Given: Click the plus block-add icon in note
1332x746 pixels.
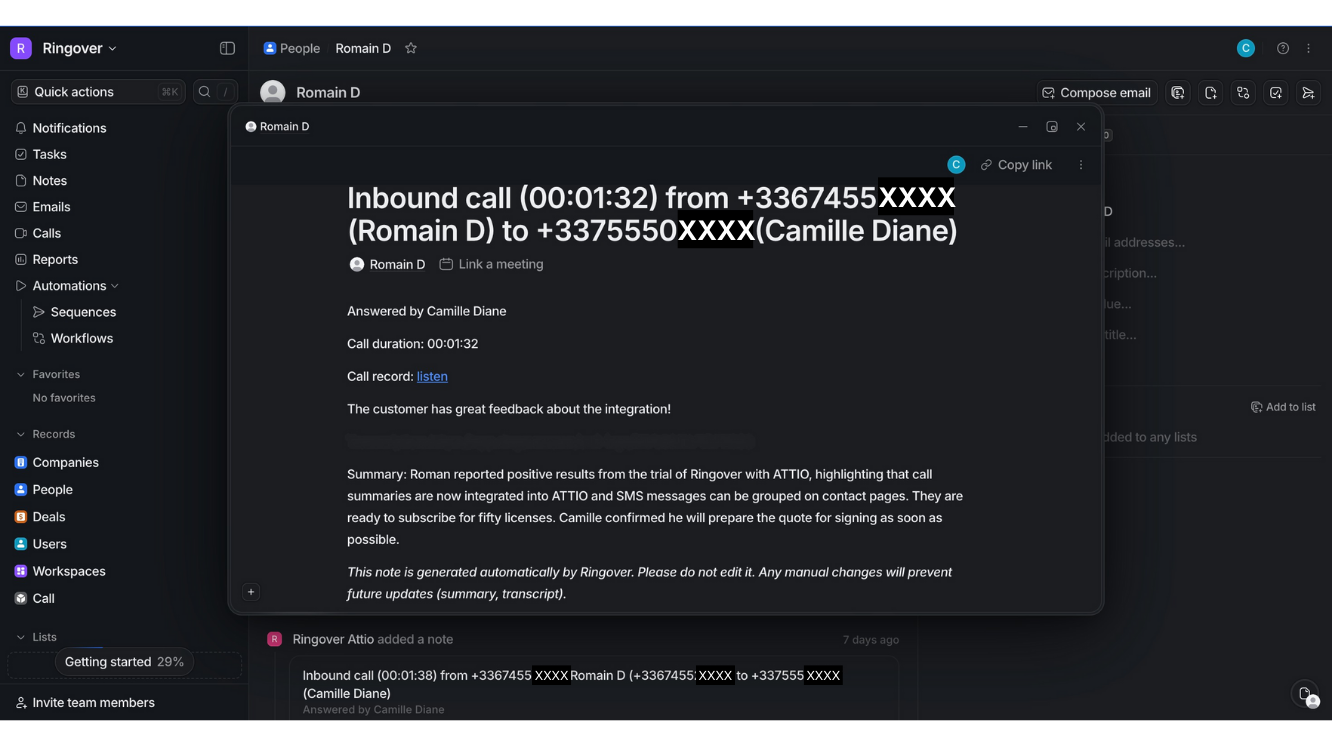Looking at the screenshot, I should 251,592.
